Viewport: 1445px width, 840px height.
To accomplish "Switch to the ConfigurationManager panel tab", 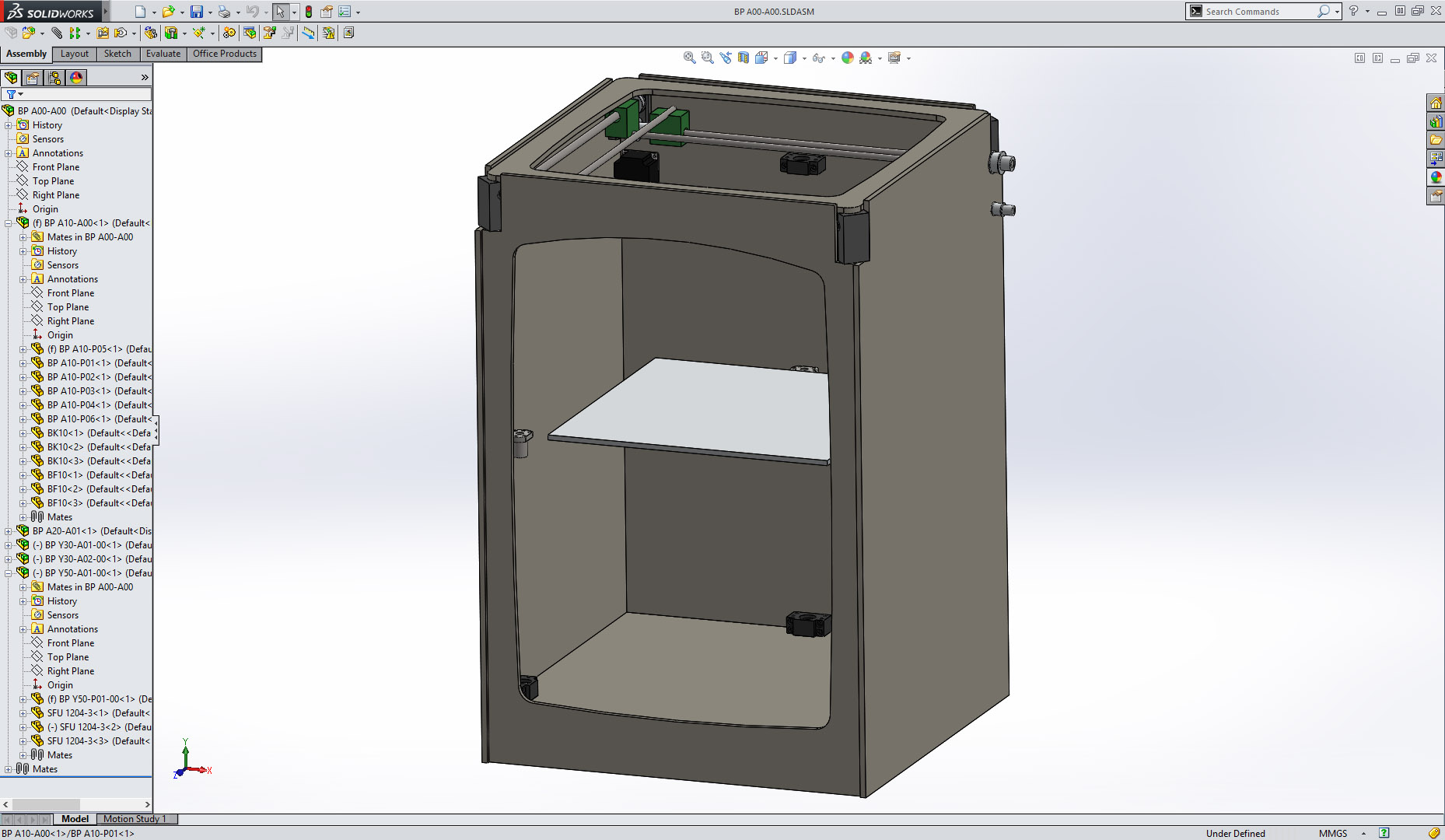I will (54, 78).
